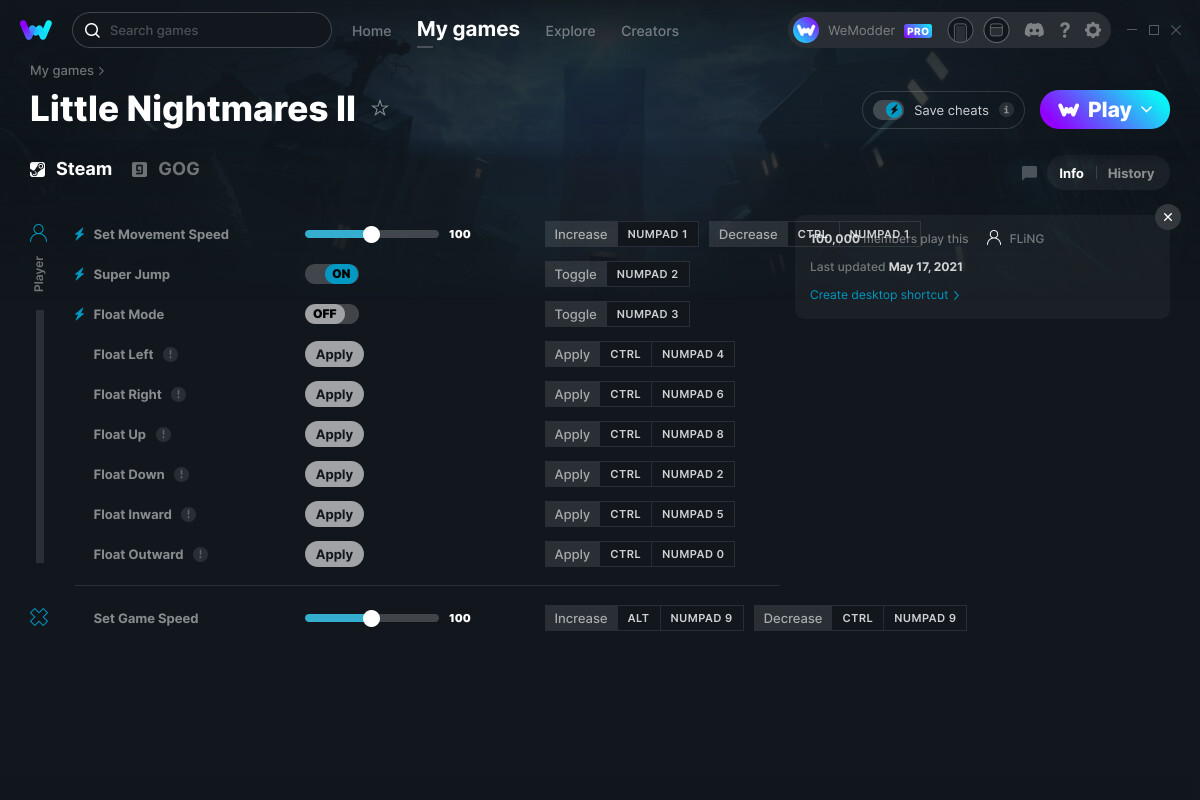Apply the Float Left cheat
The image size is (1200, 800).
coord(334,354)
